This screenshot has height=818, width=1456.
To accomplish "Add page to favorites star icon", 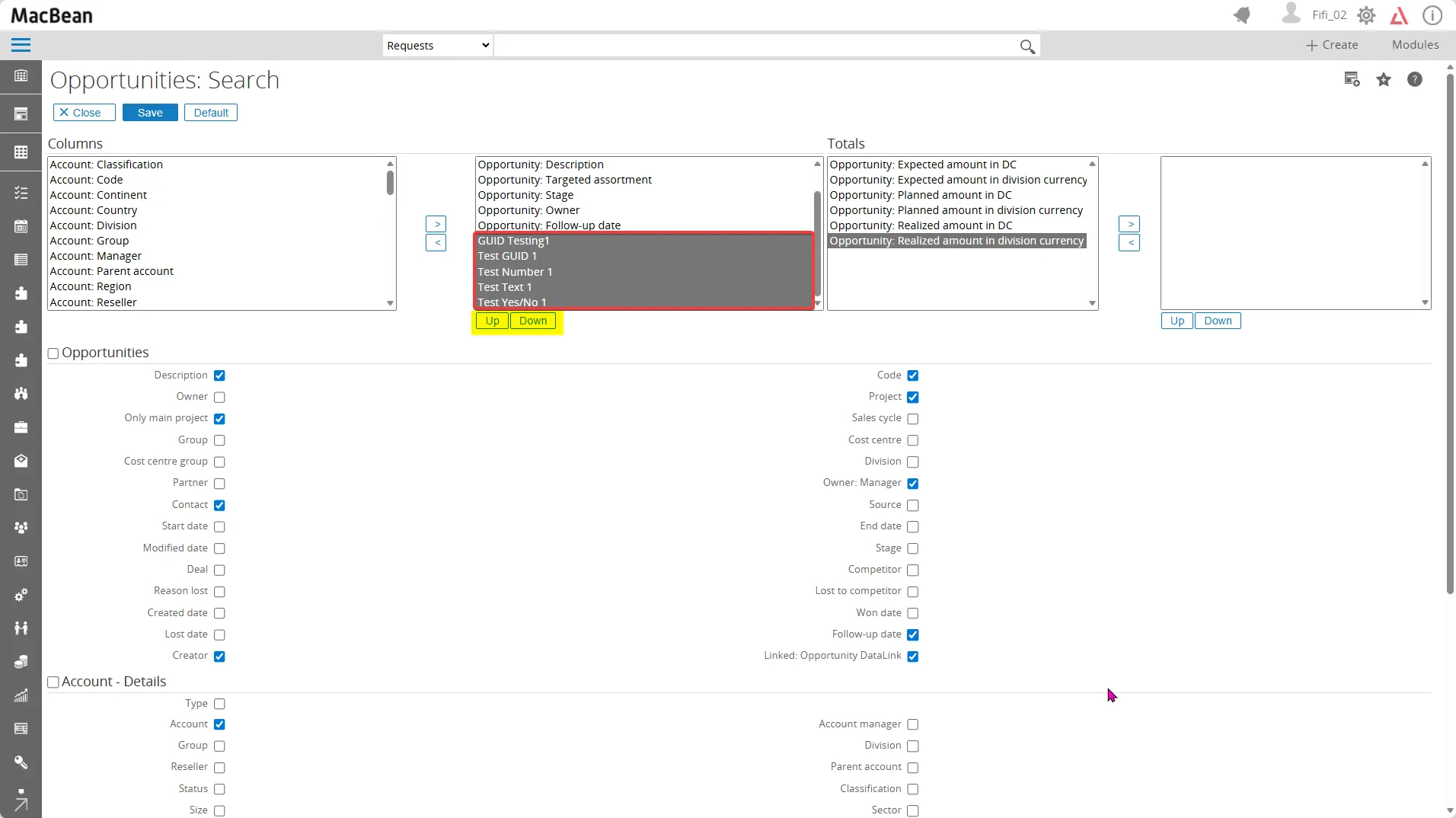I will click(1384, 80).
